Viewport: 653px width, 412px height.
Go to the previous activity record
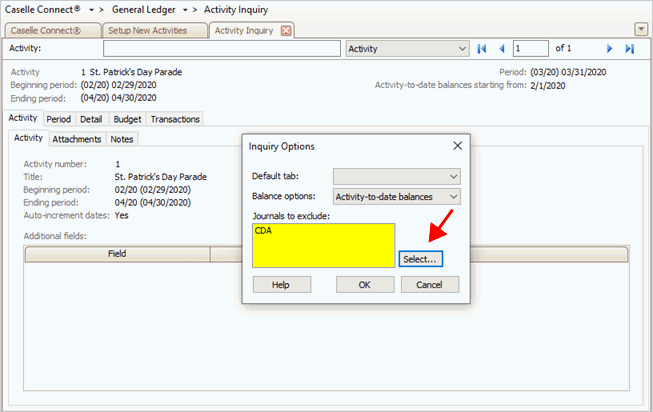point(501,48)
